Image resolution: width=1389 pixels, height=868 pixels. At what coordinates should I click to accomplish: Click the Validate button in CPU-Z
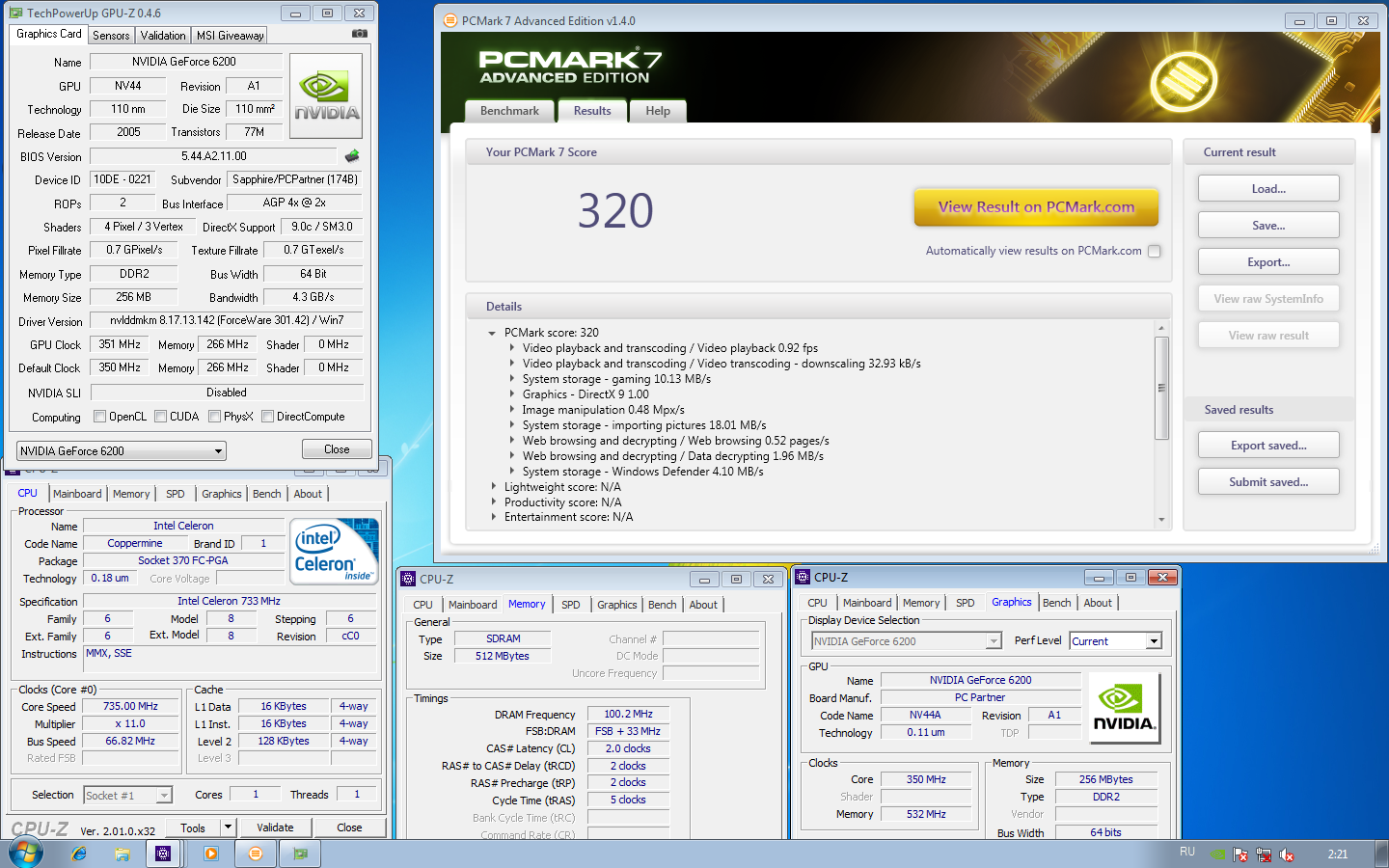[275, 827]
